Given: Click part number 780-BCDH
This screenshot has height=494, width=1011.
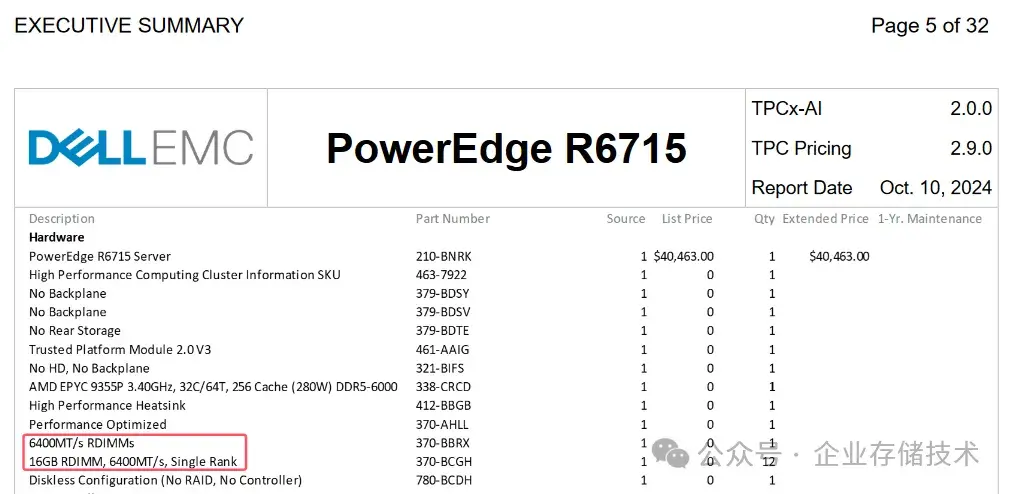Looking at the screenshot, I should click(444, 480).
